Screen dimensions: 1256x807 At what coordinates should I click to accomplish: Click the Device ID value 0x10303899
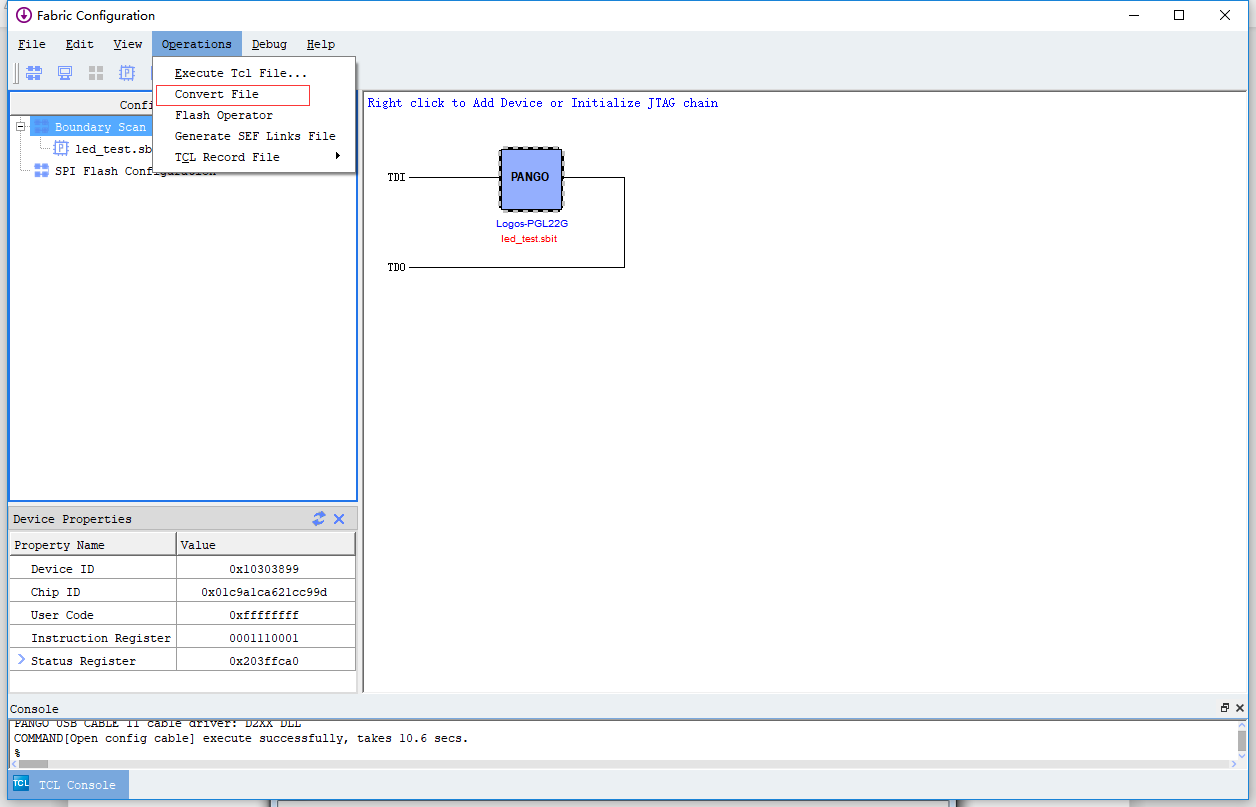(264, 569)
